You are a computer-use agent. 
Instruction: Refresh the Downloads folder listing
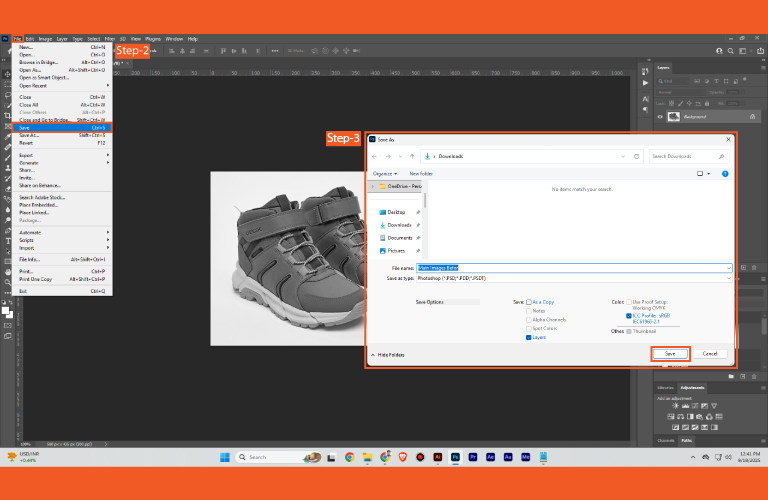coord(637,156)
